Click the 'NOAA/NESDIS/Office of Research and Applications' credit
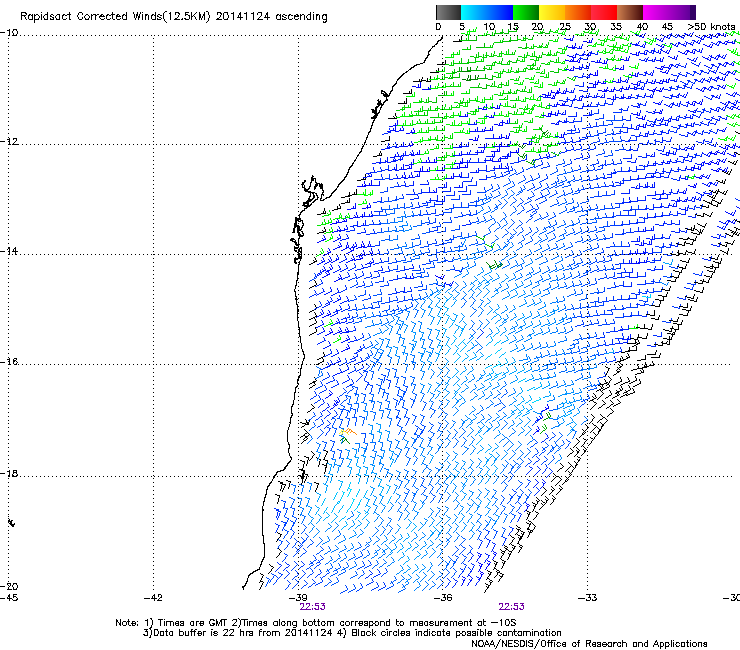The width and height of the screenshot is (740, 650). 589,644
